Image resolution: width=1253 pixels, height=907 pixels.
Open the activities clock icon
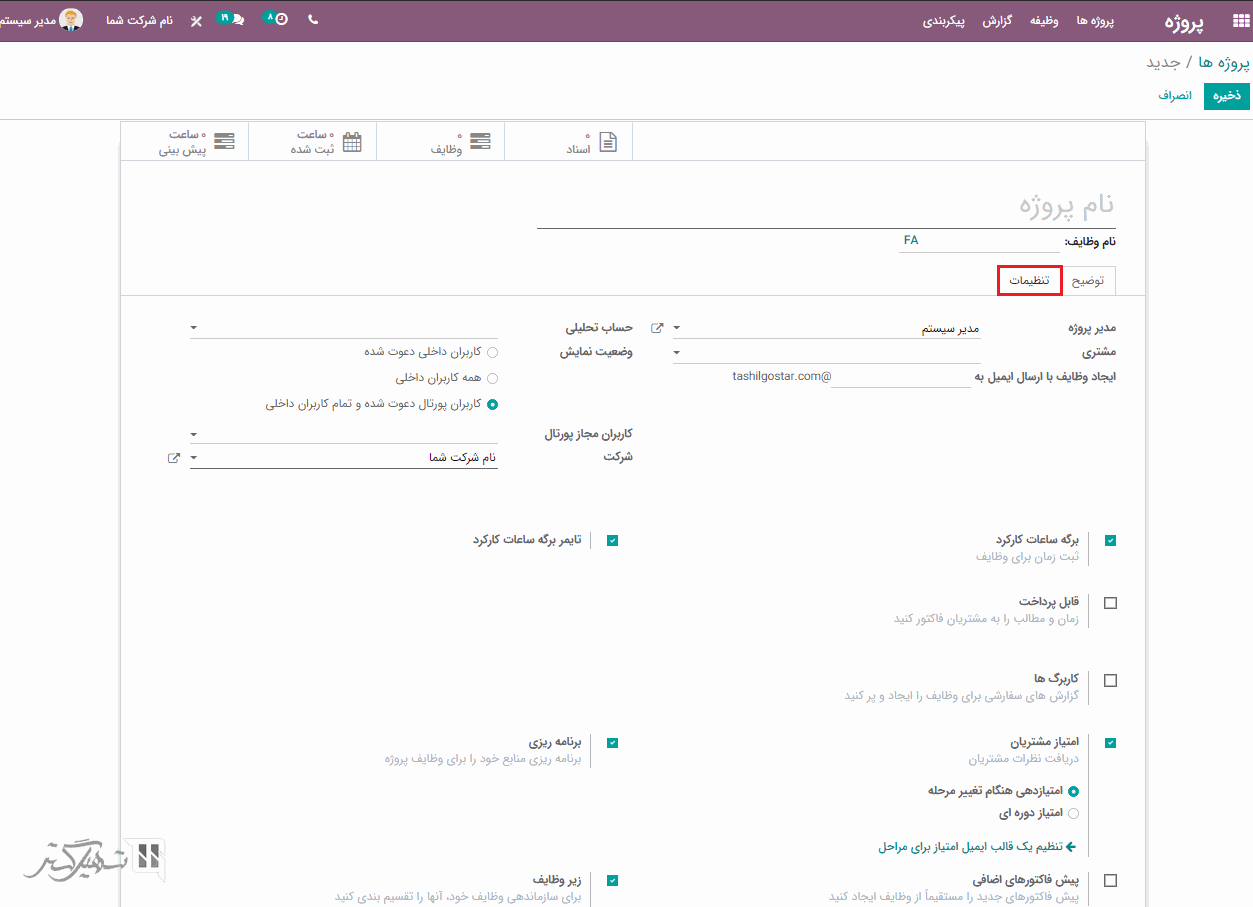280,20
